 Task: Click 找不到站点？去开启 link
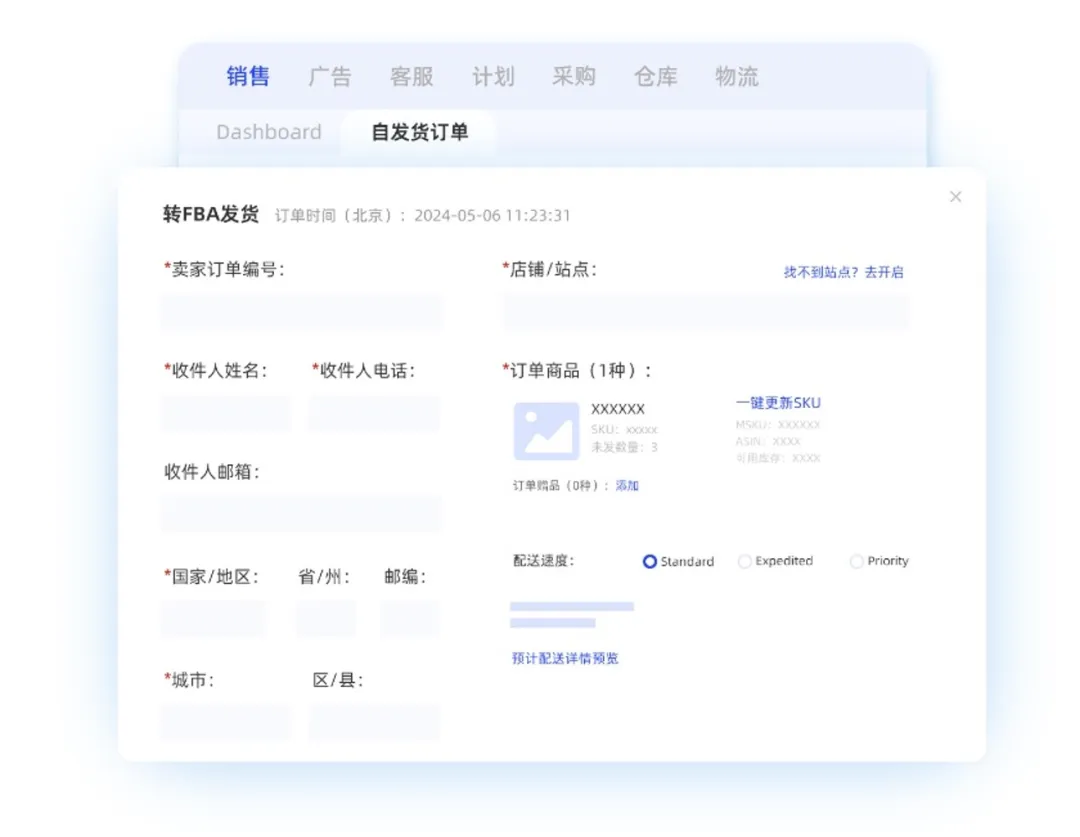[x=843, y=272]
